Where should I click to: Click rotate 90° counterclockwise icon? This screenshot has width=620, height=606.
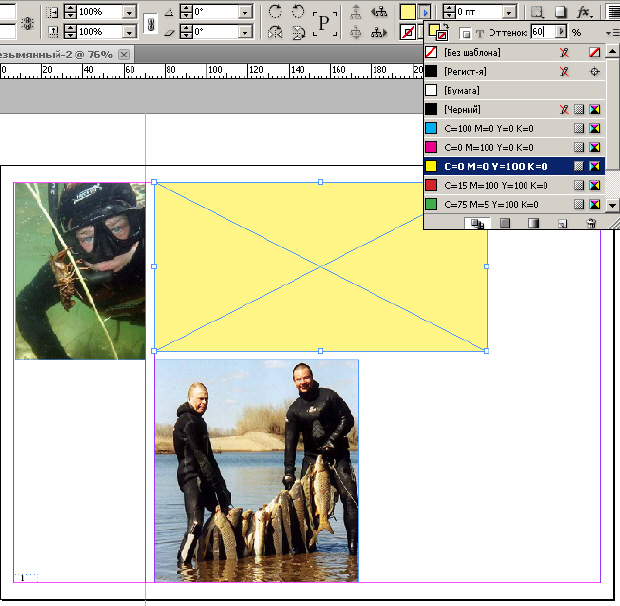pos(298,12)
